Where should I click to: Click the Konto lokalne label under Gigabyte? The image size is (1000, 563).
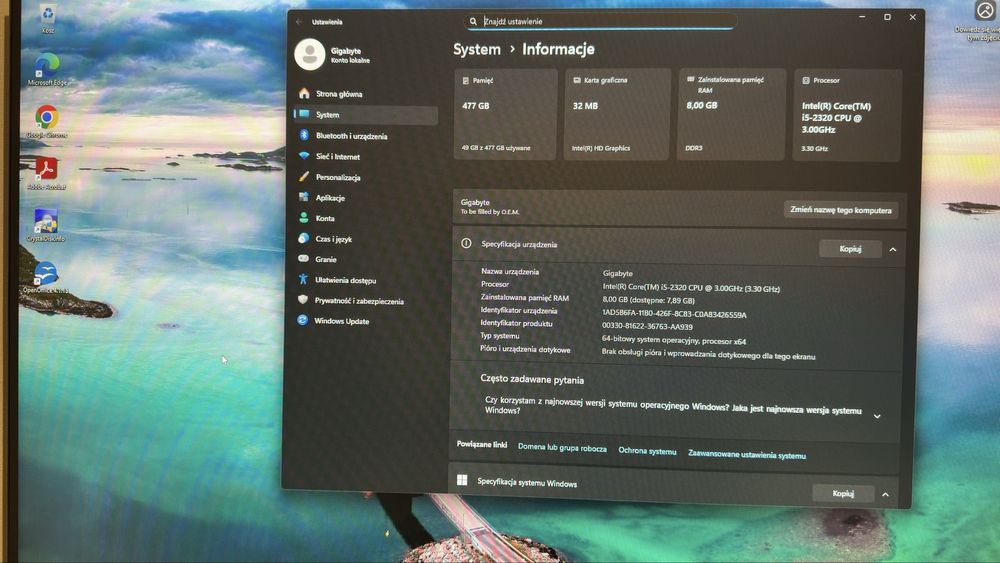click(x=350, y=61)
